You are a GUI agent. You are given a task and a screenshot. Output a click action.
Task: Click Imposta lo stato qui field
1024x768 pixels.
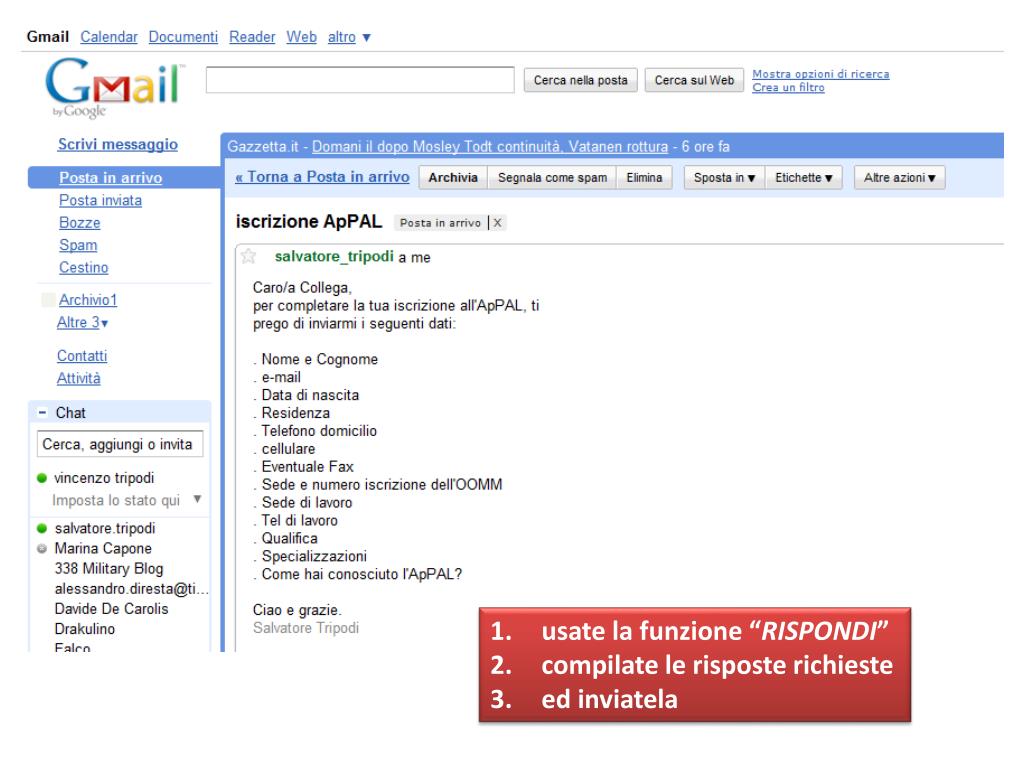(x=116, y=500)
